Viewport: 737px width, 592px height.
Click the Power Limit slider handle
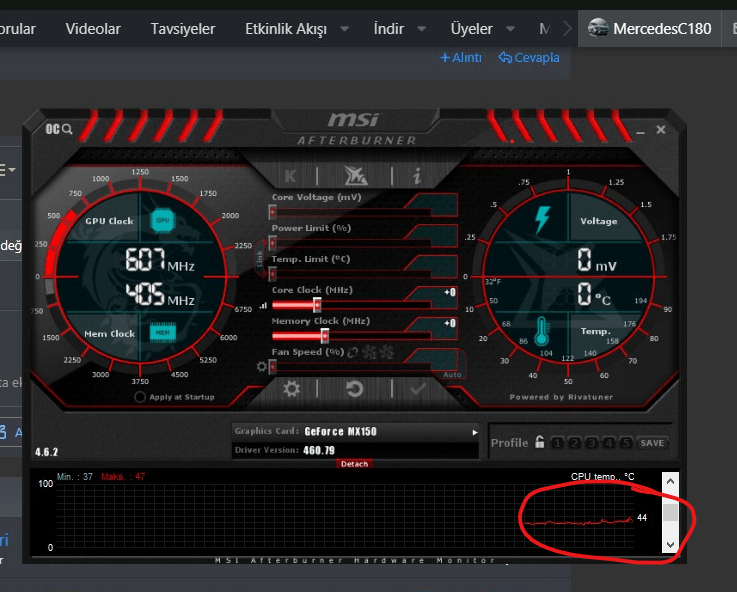tap(272, 243)
